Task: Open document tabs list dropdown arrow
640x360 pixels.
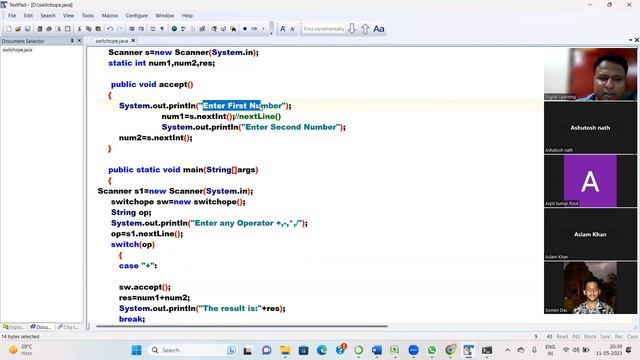Action: point(631,40)
